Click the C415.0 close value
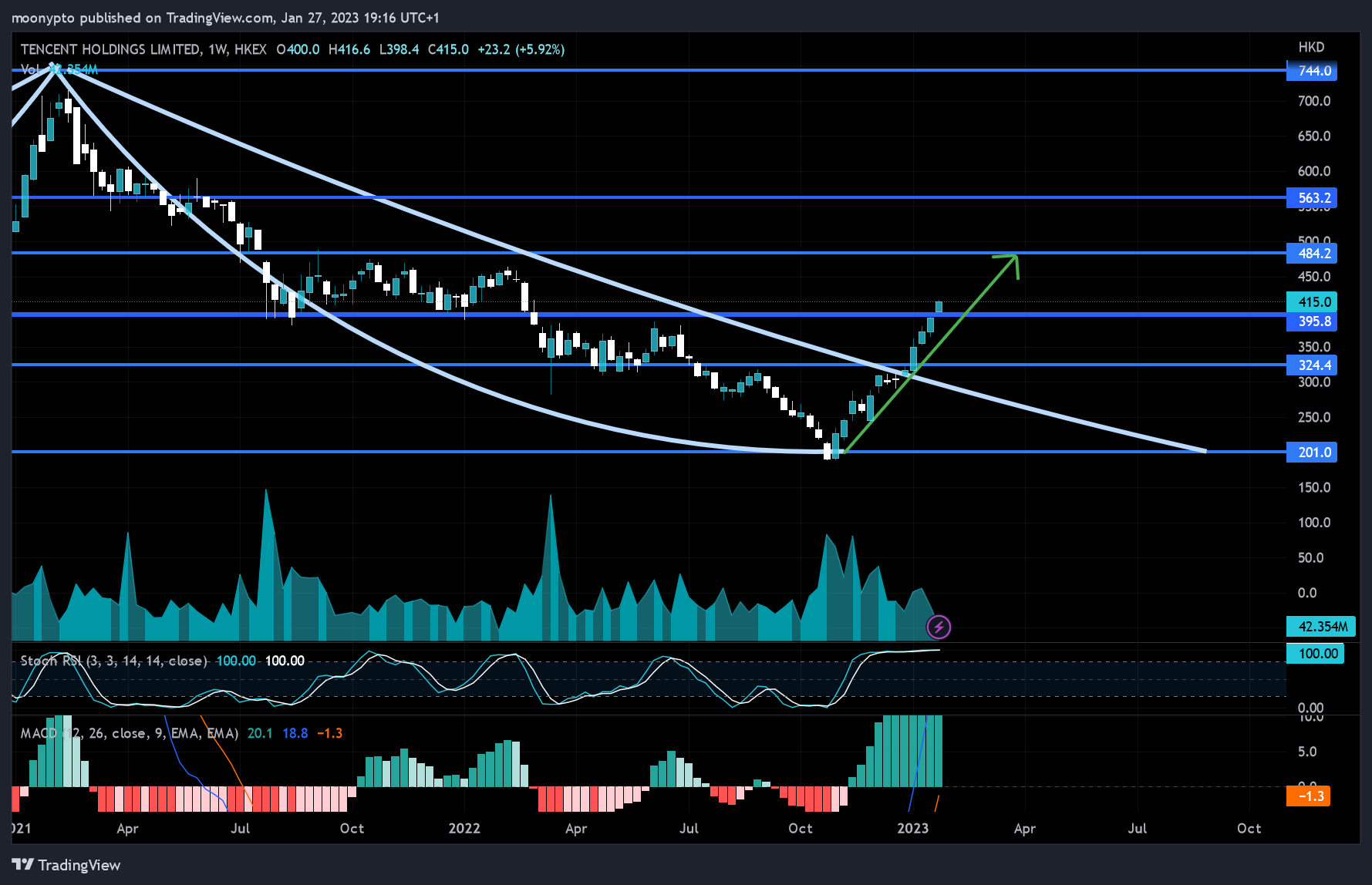 [x=448, y=49]
